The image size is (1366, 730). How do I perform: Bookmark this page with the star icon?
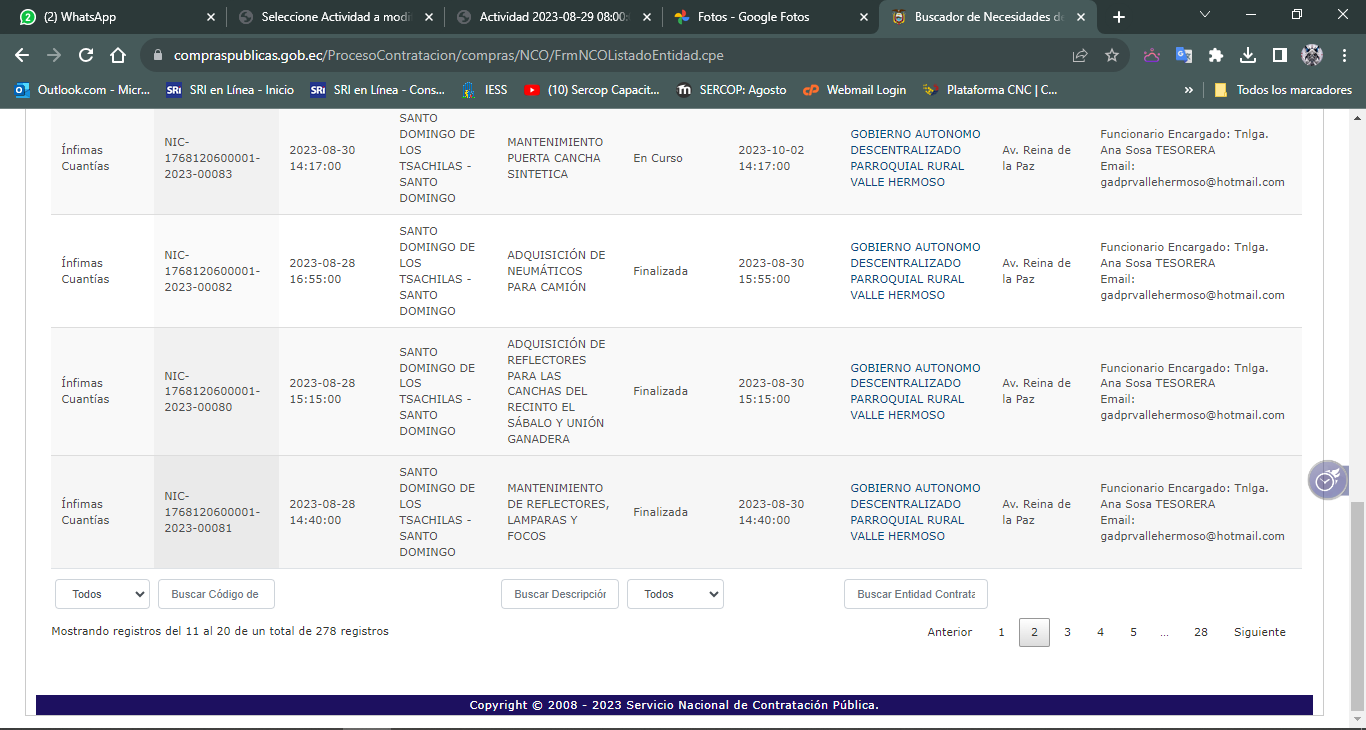tap(1111, 55)
